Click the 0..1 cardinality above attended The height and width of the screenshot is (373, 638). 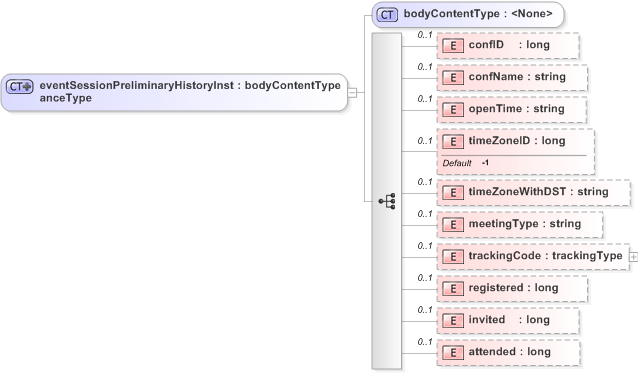click(x=425, y=342)
